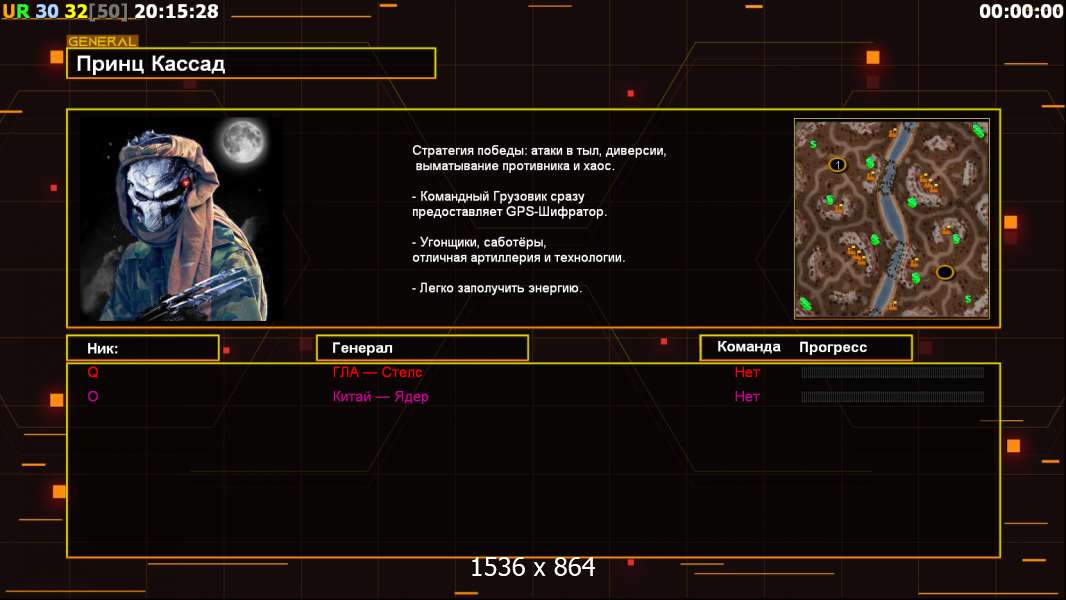This screenshot has height=600, width=1066.
Task: Select the unnumbered black start position marker
Action: (944, 272)
